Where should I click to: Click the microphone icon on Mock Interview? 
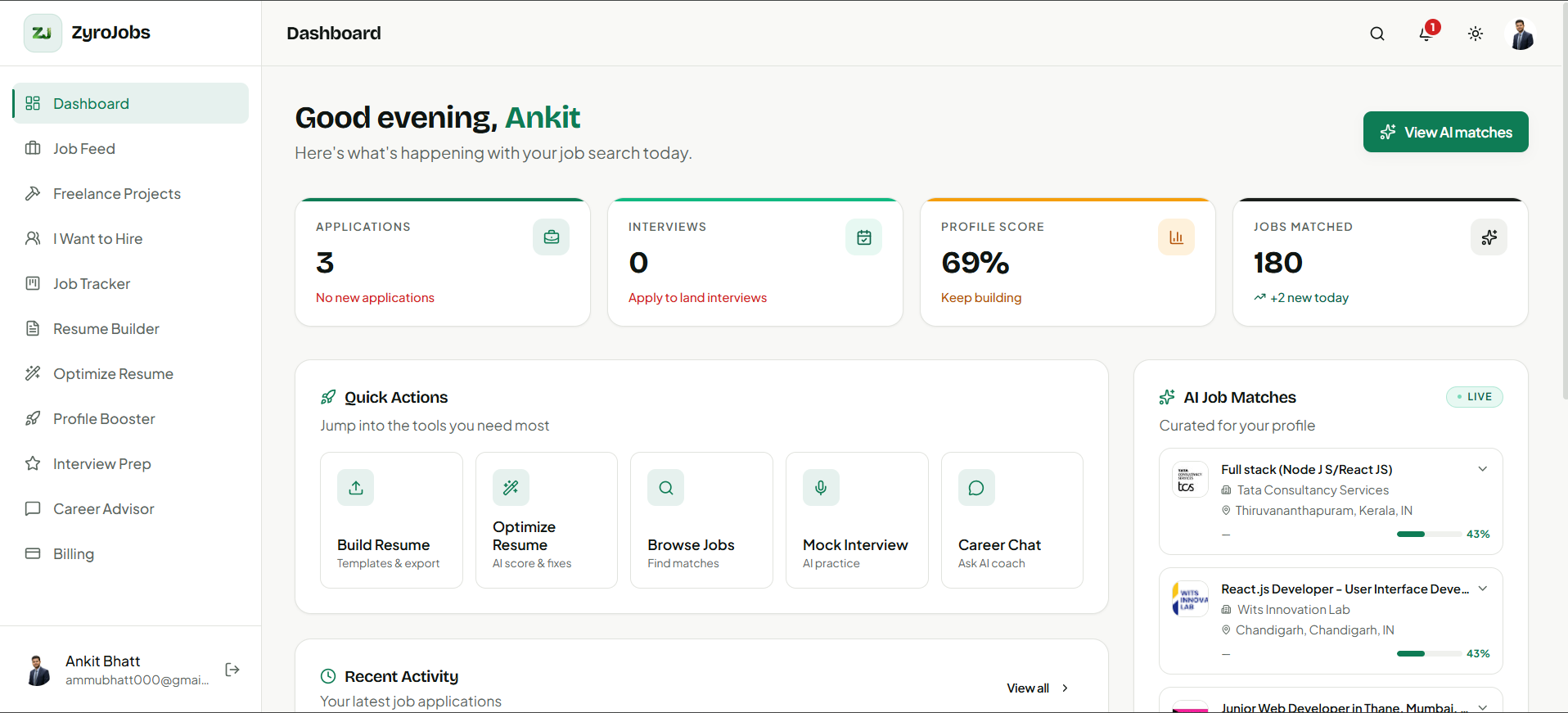click(x=821, y=488)
